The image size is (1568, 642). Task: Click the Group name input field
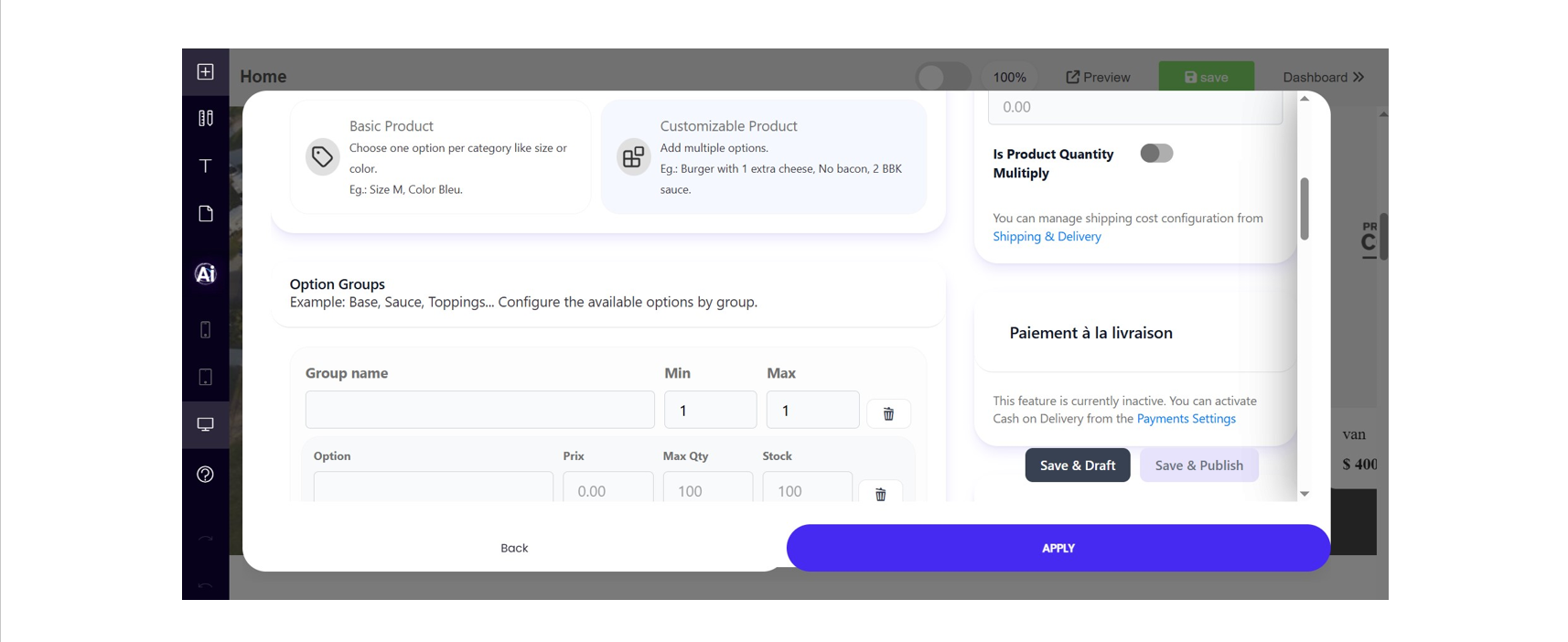click(480, 410)
